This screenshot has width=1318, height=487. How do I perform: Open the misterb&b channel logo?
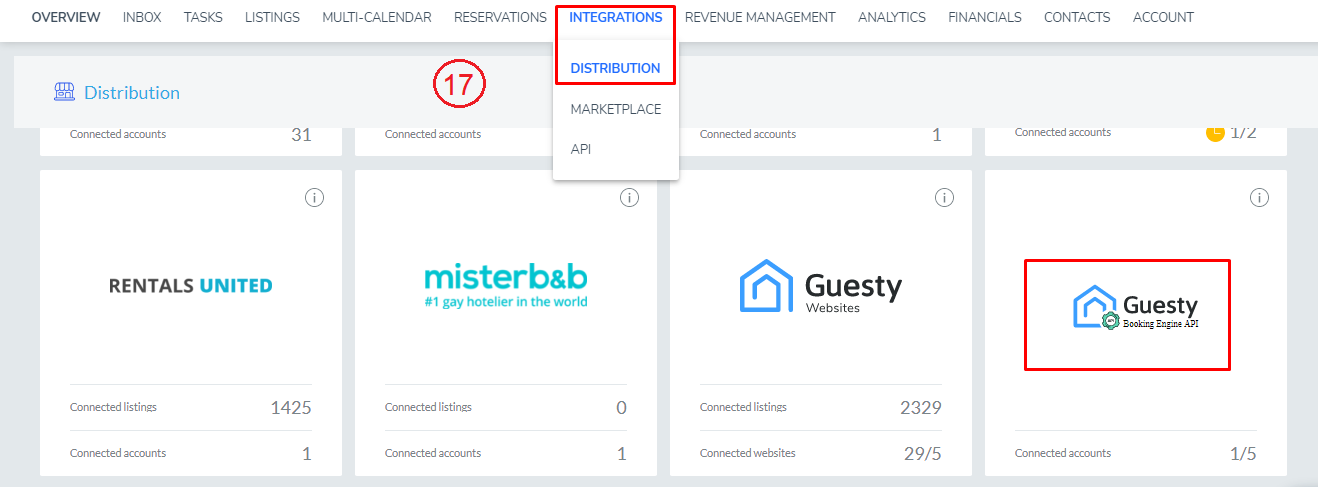pyautogui.click(x=506, y=286)
